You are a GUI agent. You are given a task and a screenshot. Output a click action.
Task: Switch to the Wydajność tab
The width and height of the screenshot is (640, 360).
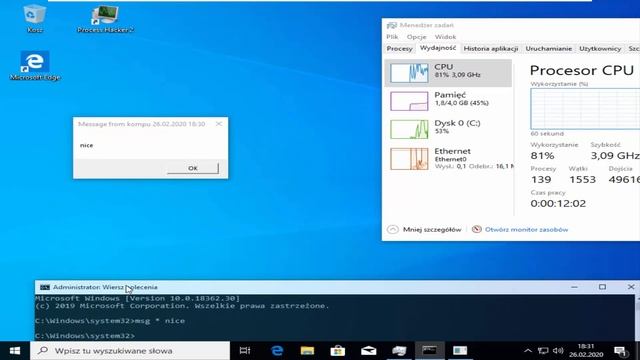click(x=438, y=48)
